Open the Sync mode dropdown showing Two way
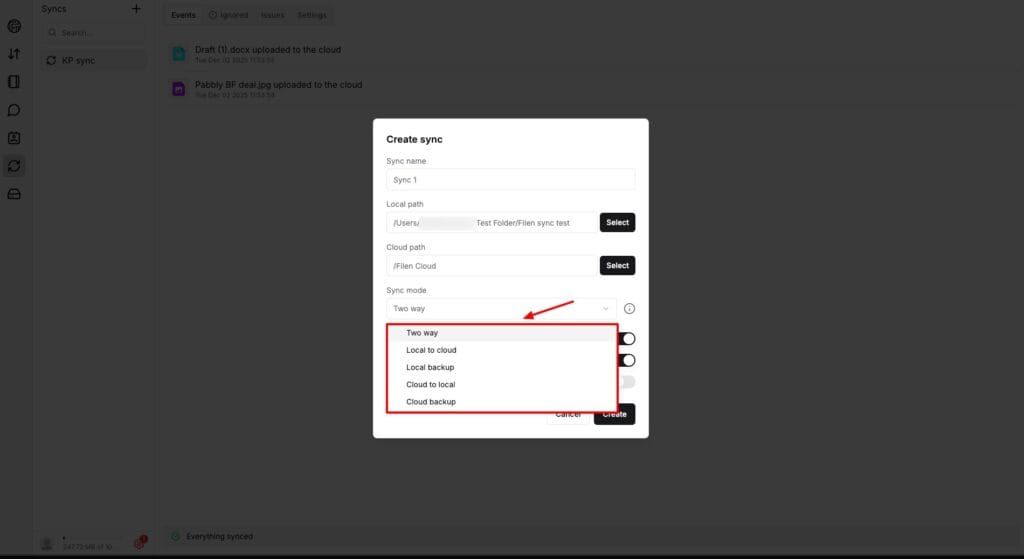The height and width of the screenshot is (559, 1024). click(501, 308)
